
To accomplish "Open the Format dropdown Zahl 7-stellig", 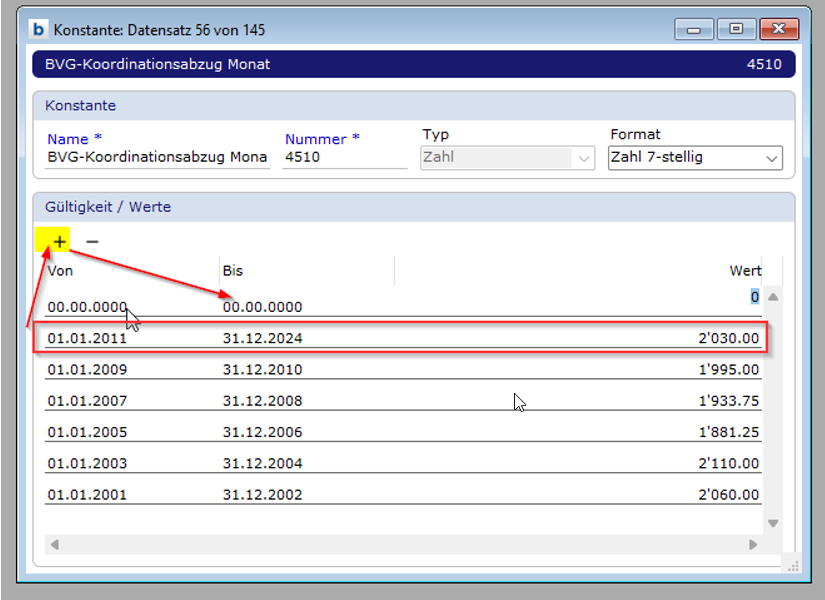I will [695, 158].
